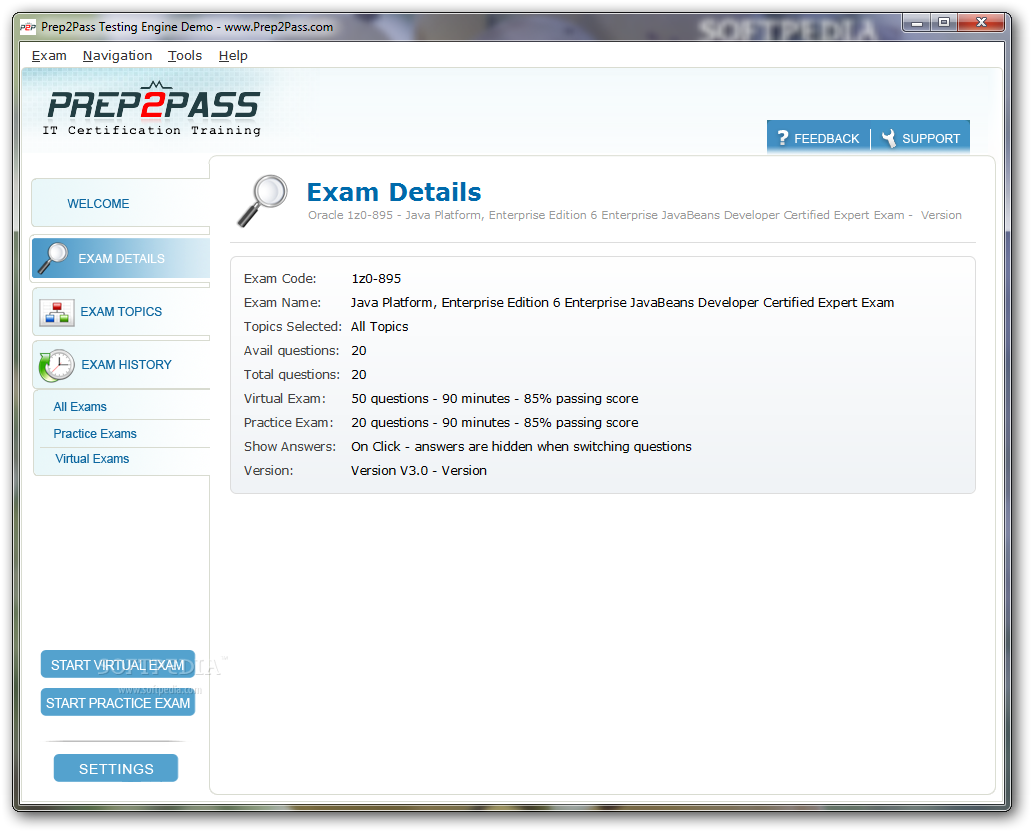Click Virtual Exam 50 questions line
Image resolution: width=1032 pixels, height=832 pixels.
(494, 398)
